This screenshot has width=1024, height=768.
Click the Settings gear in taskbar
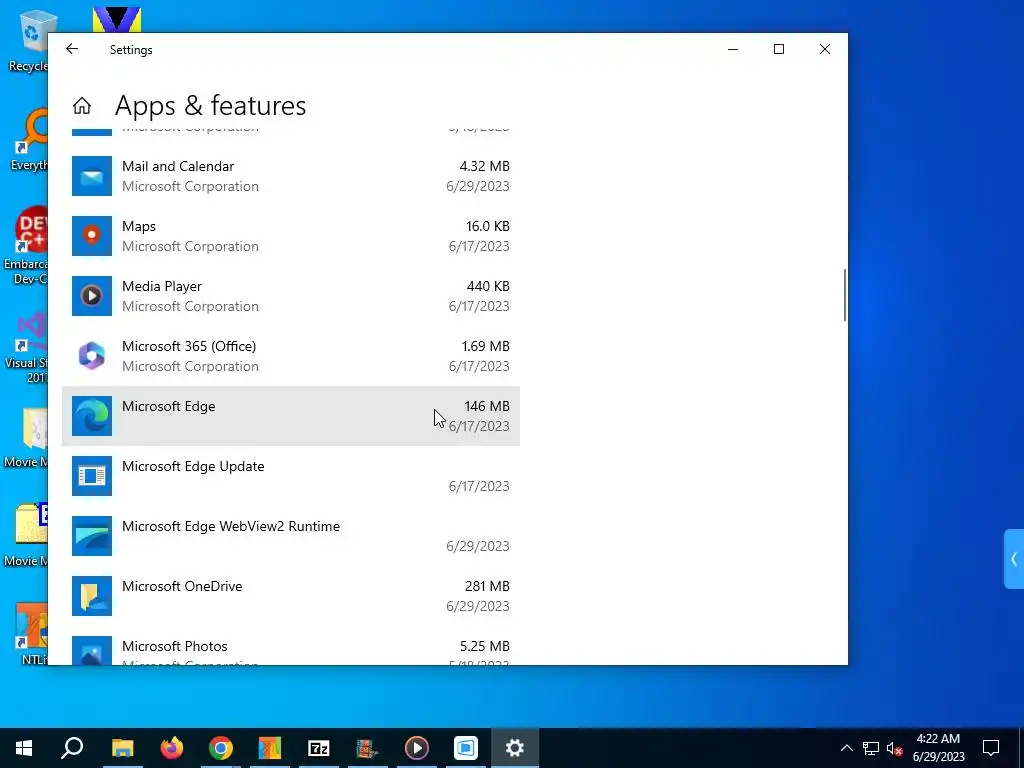515,748
